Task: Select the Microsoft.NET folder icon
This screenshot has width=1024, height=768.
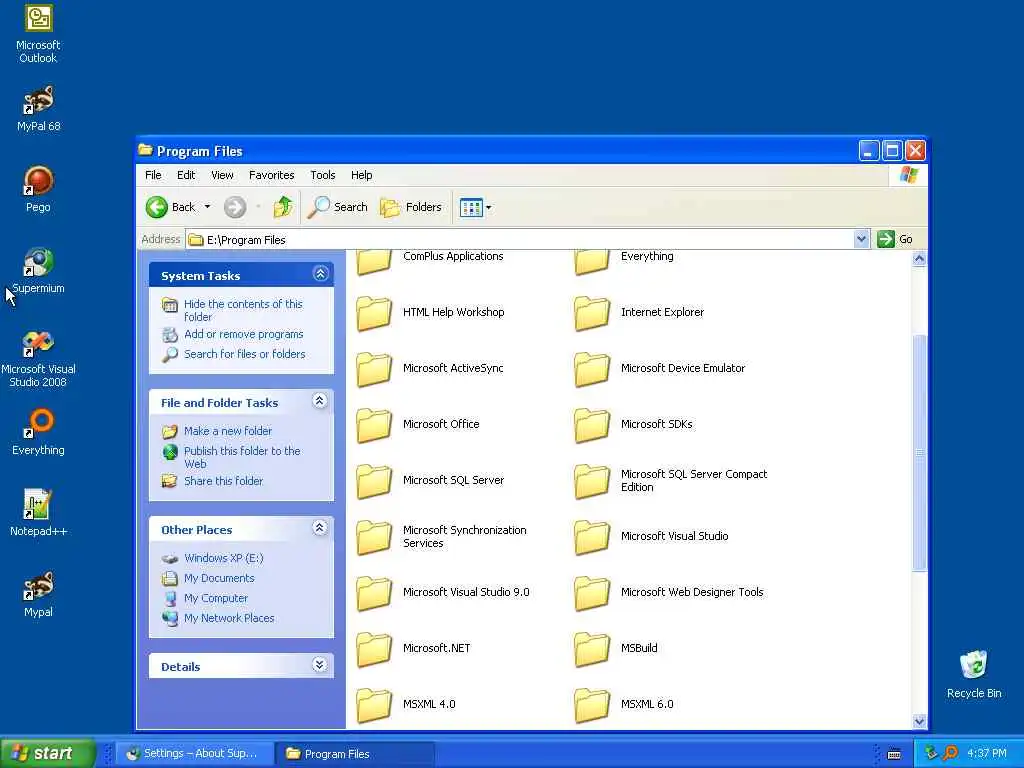Action: point(374,648)
